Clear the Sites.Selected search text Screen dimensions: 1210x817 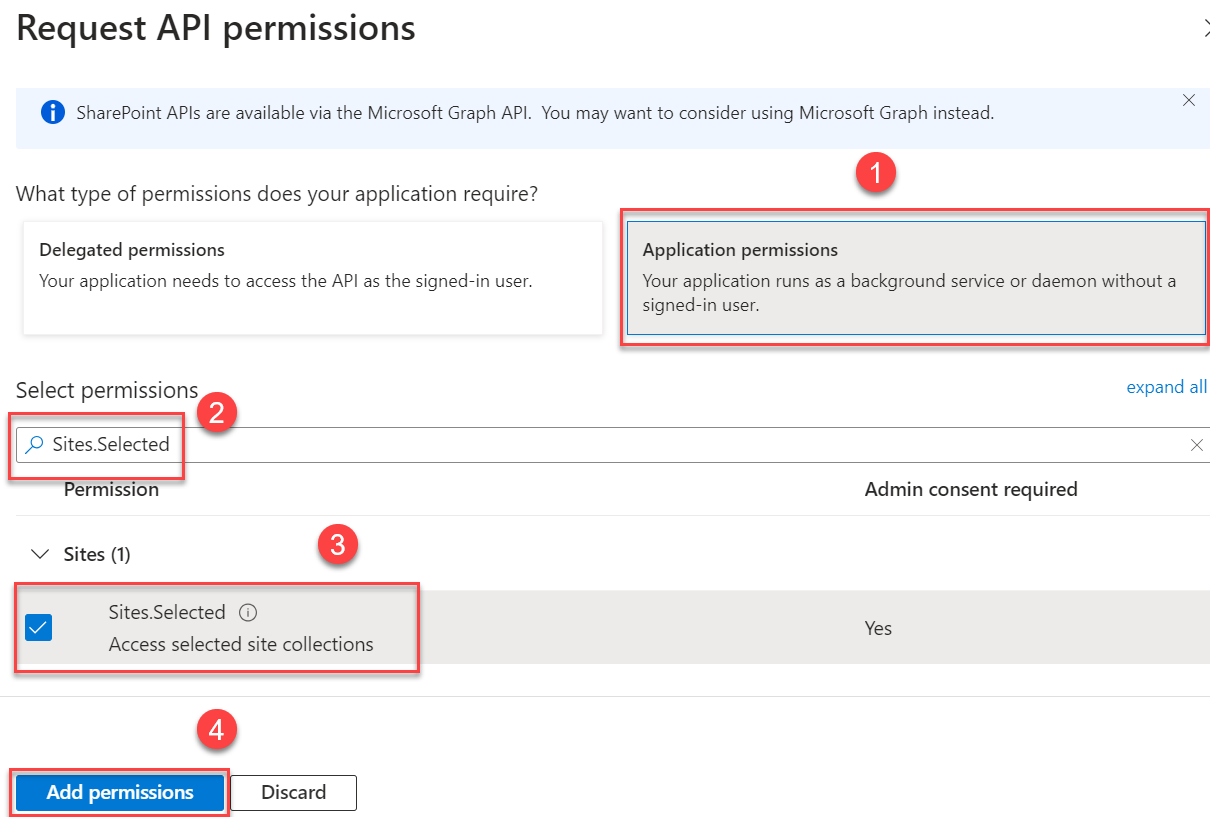pos(1197,444)
